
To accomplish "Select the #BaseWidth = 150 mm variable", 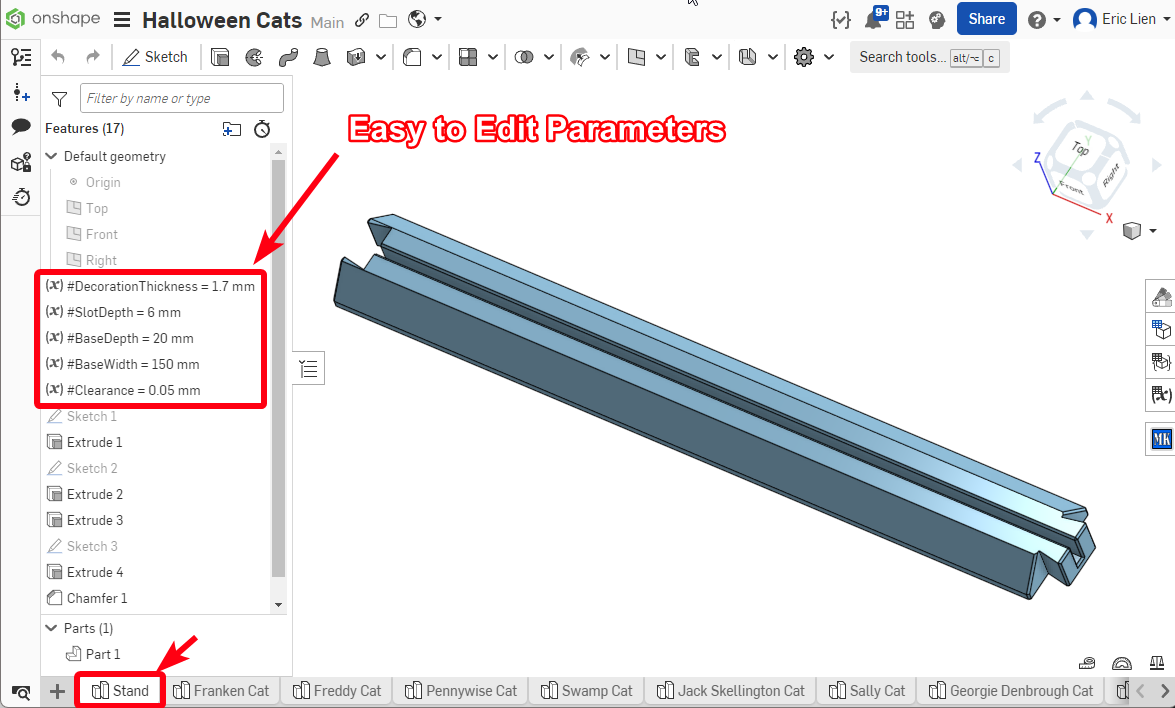I will coord(122,364).
